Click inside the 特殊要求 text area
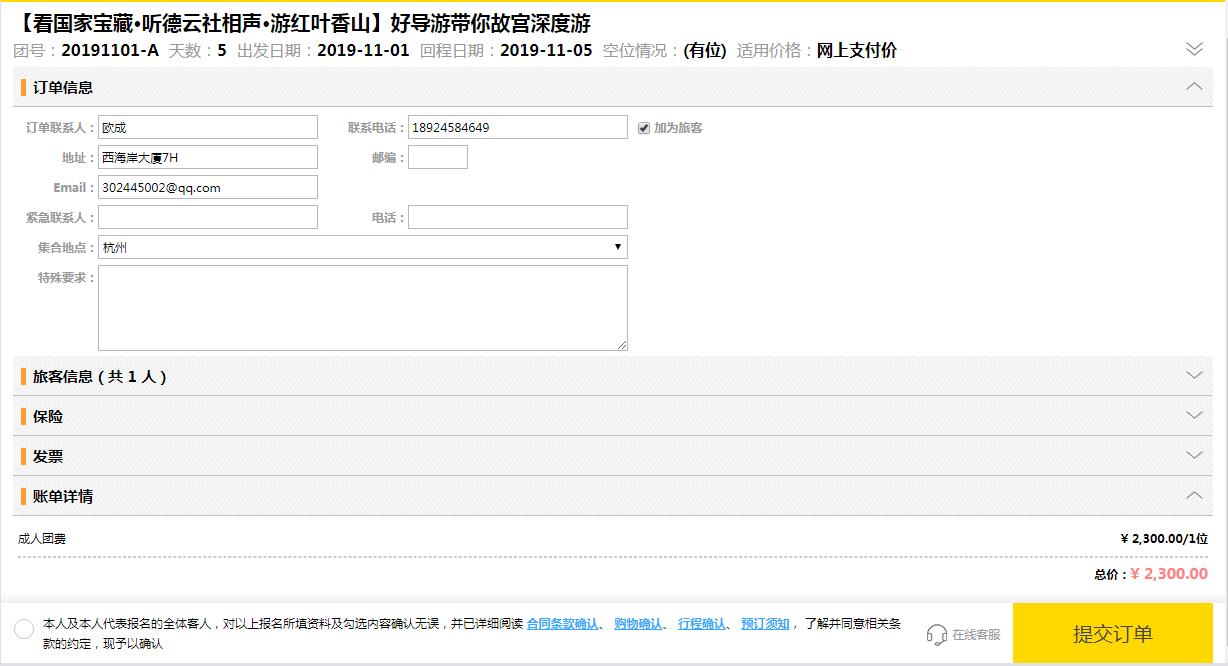Viewport: 1228px width, 666px height. pos(362,307)
